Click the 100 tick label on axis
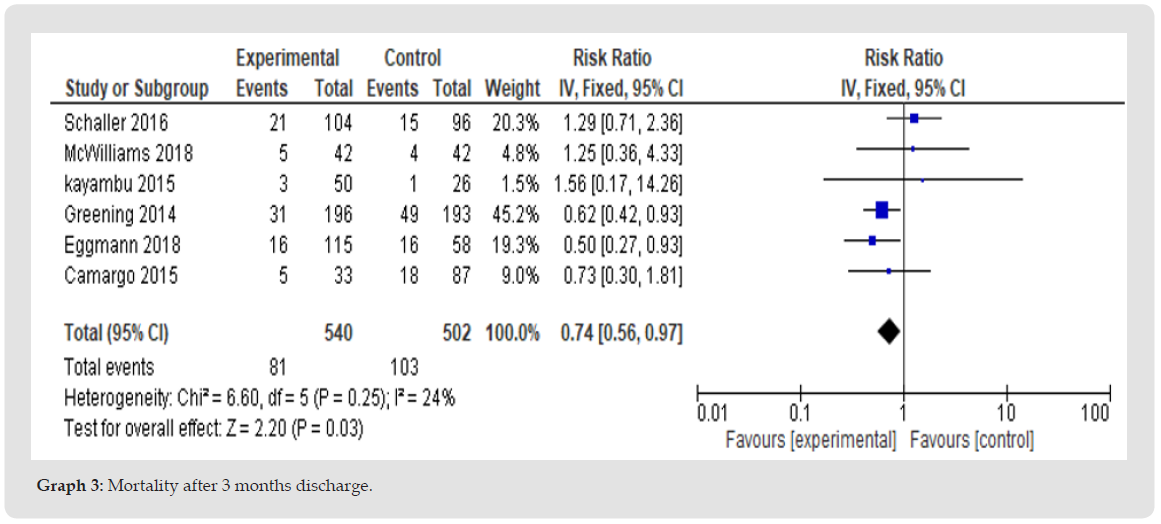 click(1095, 414)
